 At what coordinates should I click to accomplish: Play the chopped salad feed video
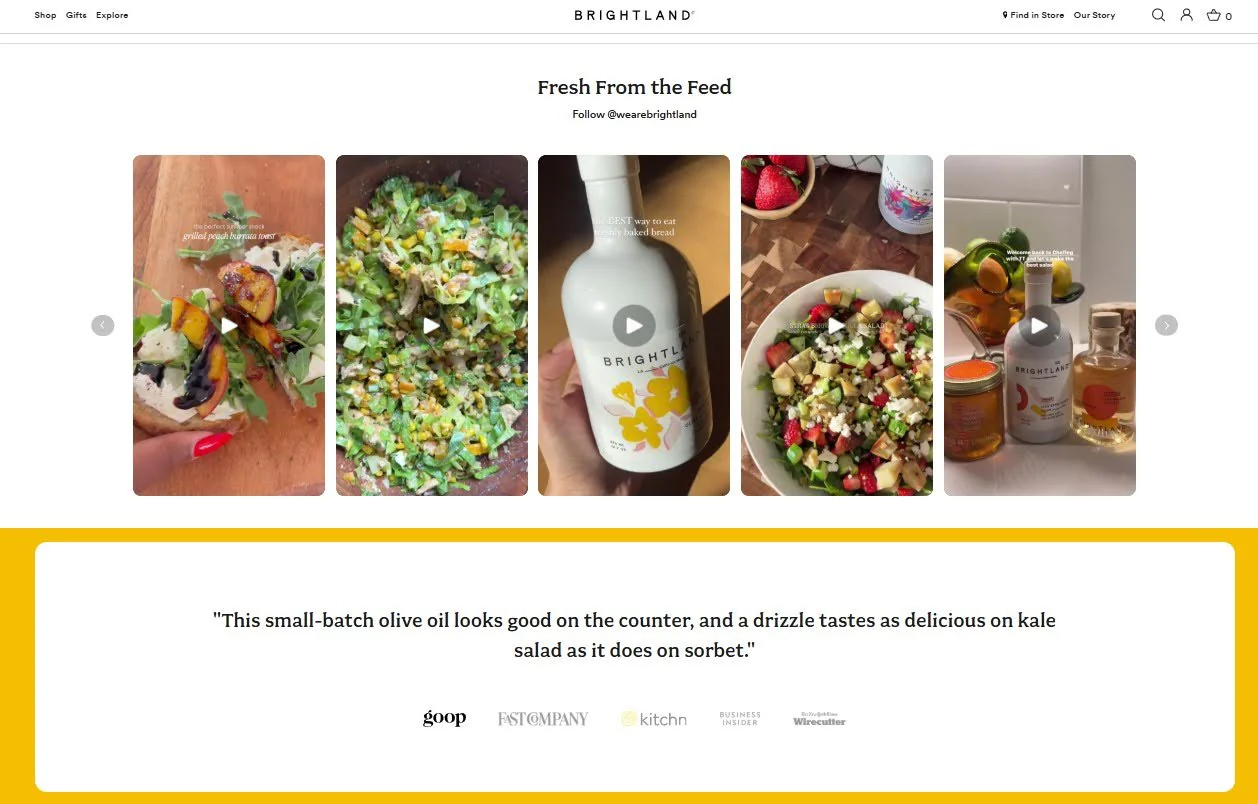point(431,325)
